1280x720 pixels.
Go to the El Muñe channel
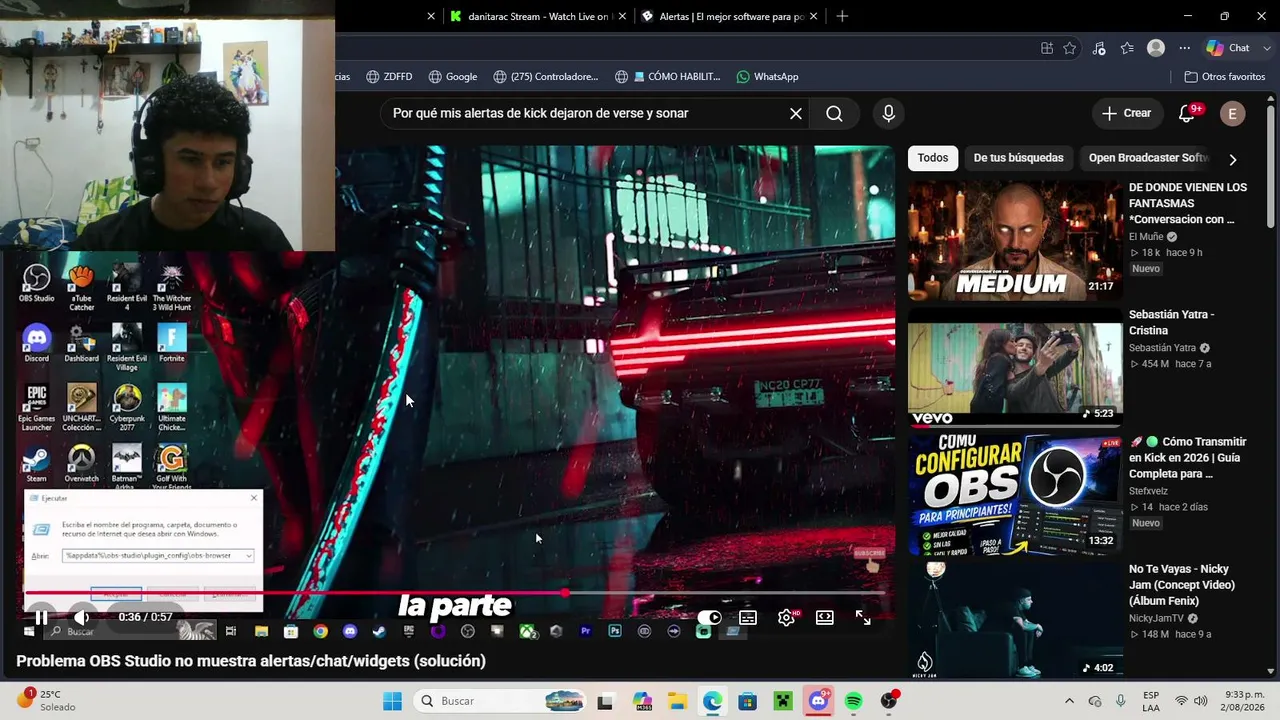click(1146, 237)
